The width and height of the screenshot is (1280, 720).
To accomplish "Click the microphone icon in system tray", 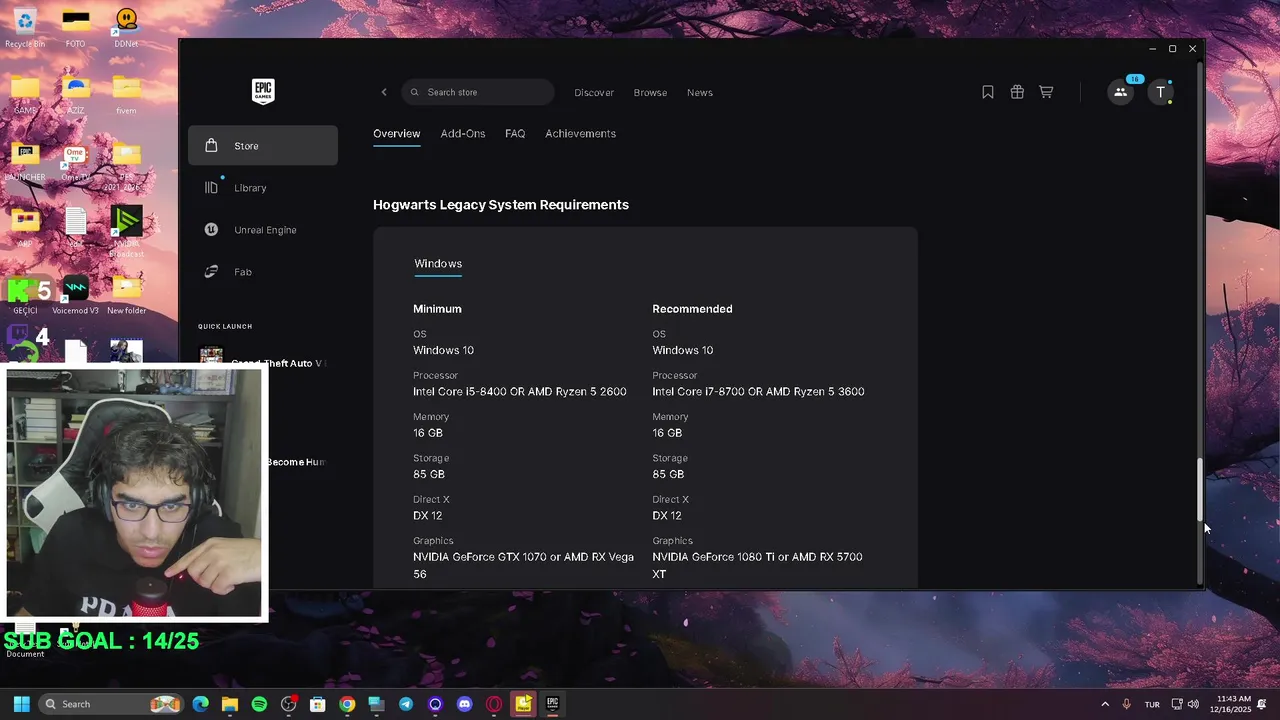I will tap(1127, 704).
